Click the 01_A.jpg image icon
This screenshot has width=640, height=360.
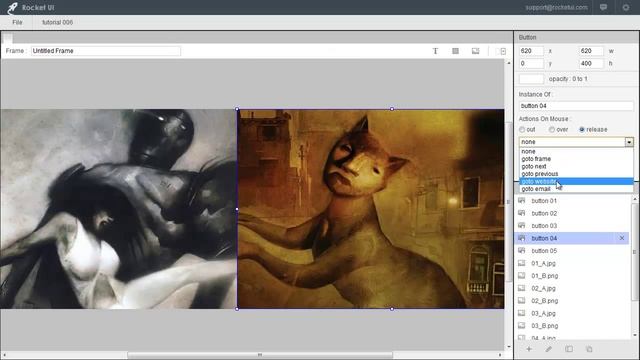coord(522,263)
